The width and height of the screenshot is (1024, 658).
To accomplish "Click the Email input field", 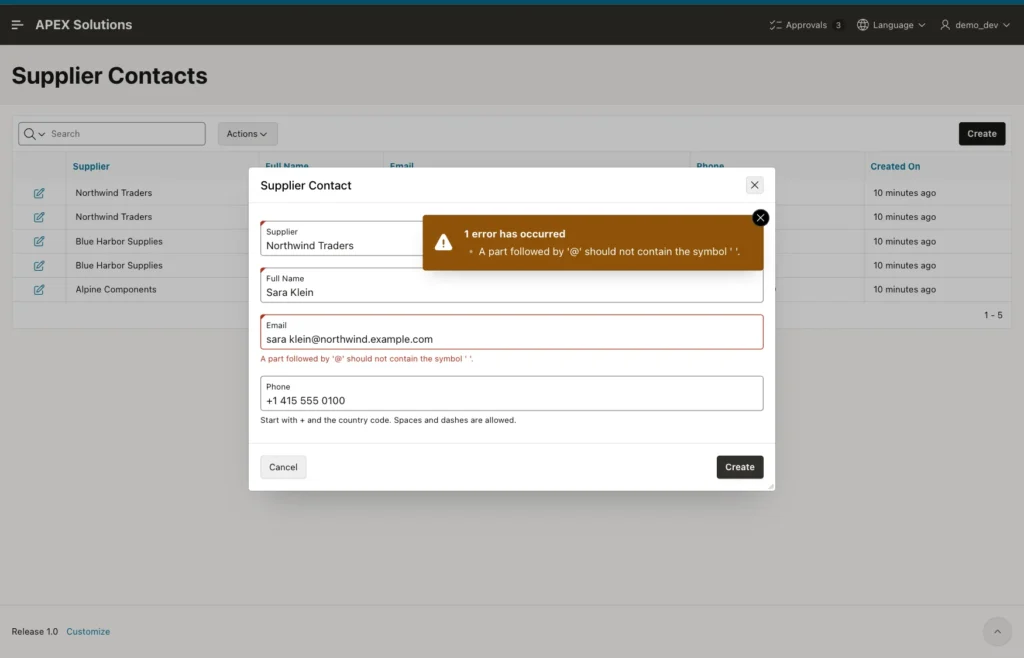I will click(x=511, y=332).
